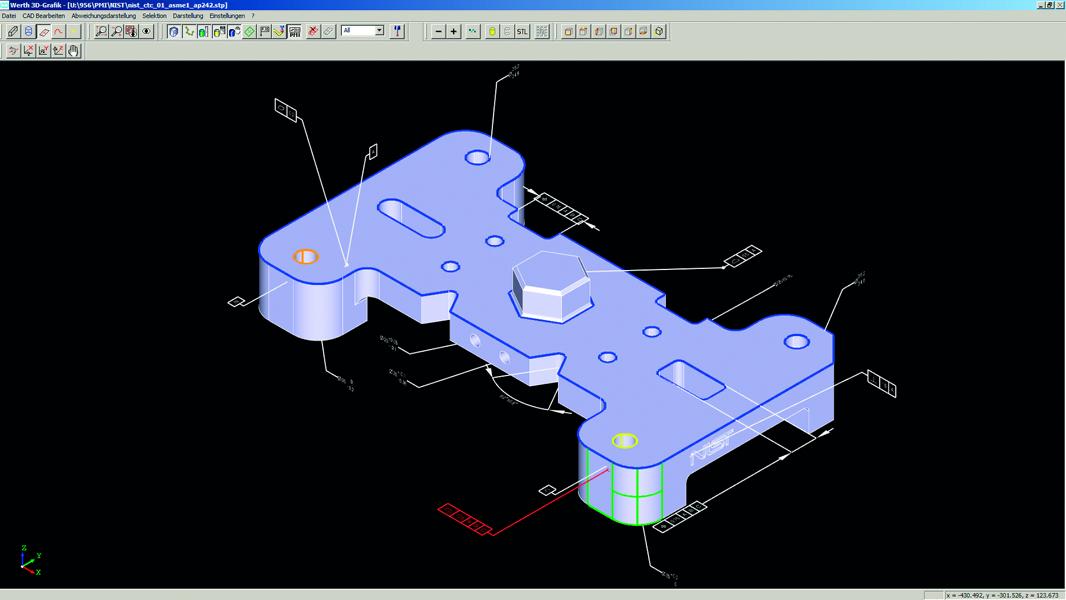Click the yellow-green cylinder icon
The image size is (1066, 600).
click(x=492, y=31)
